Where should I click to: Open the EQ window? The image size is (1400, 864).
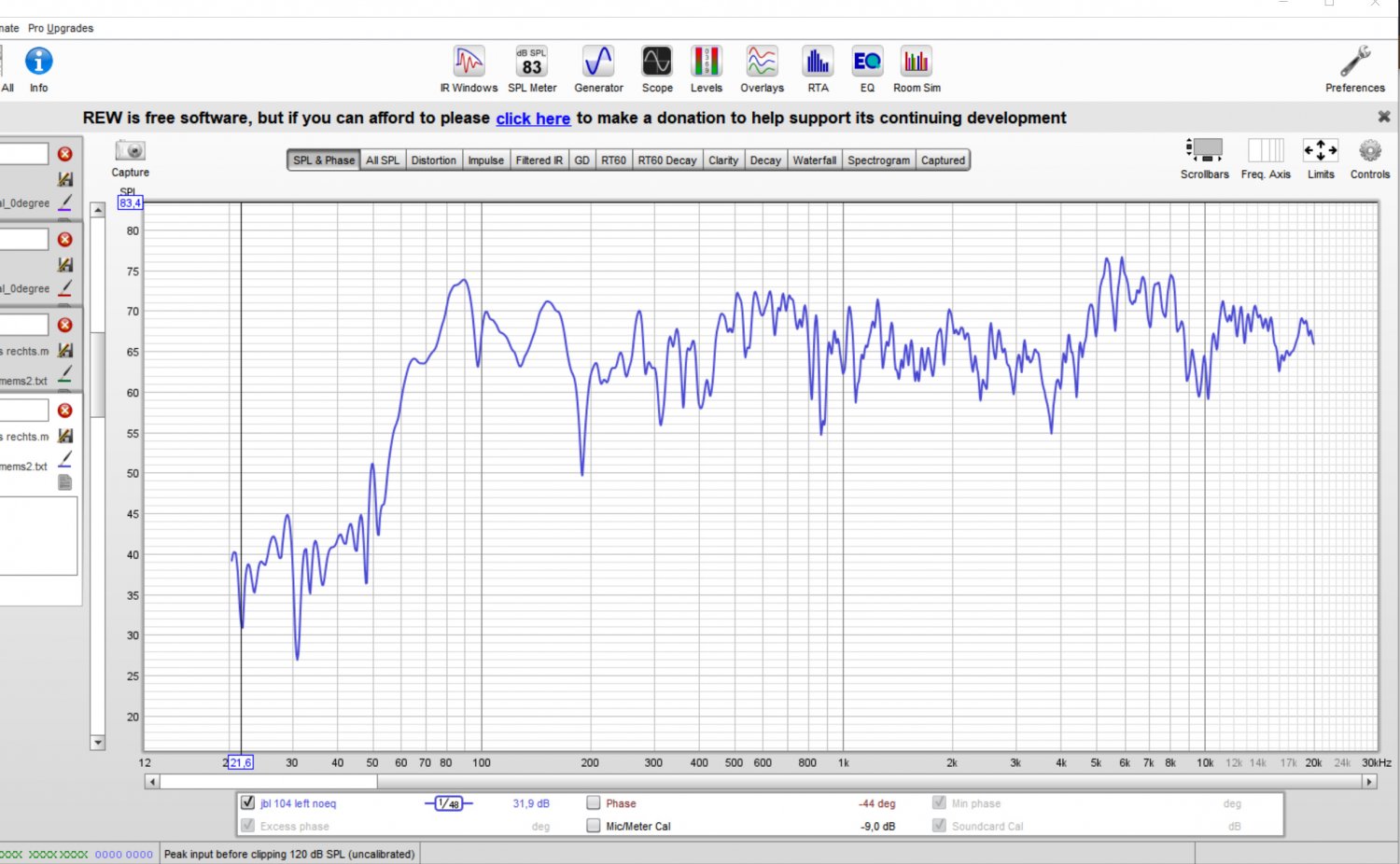tap(867, 70)
